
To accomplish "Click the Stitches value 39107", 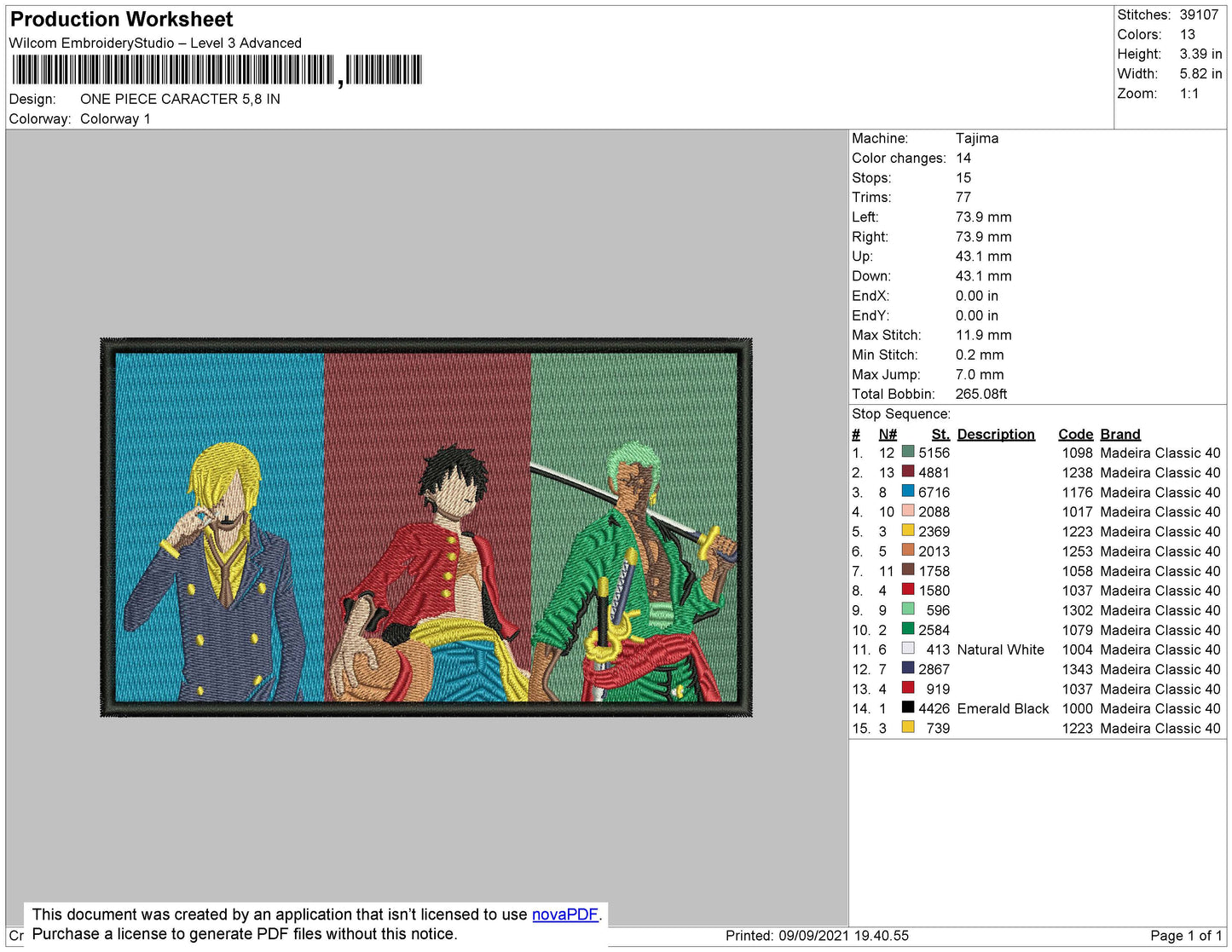I will (x=1199, y=14).
